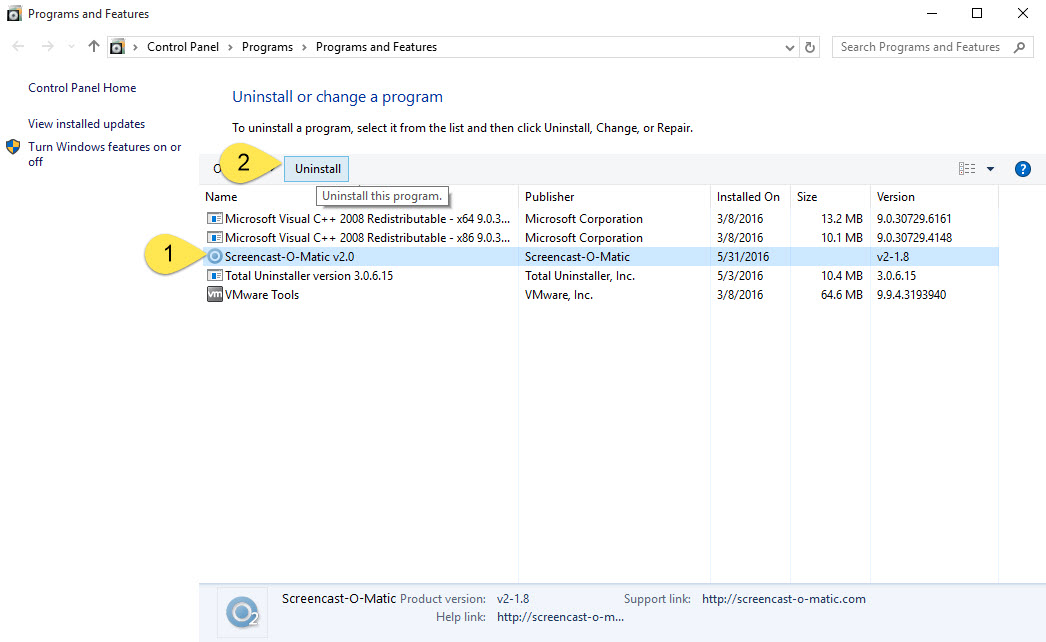Go back with the Back arrow
The width and height of the screenshot is (1046, 642).
click(18, 46)
